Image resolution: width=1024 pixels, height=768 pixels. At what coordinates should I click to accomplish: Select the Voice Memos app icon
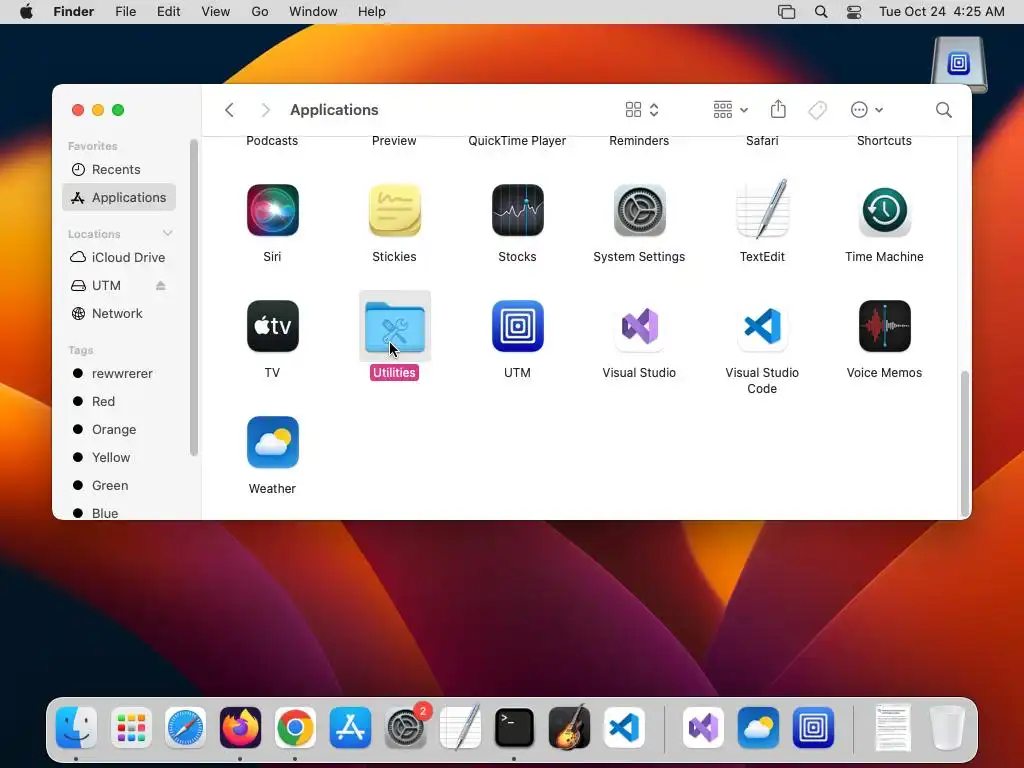[884, 326]
